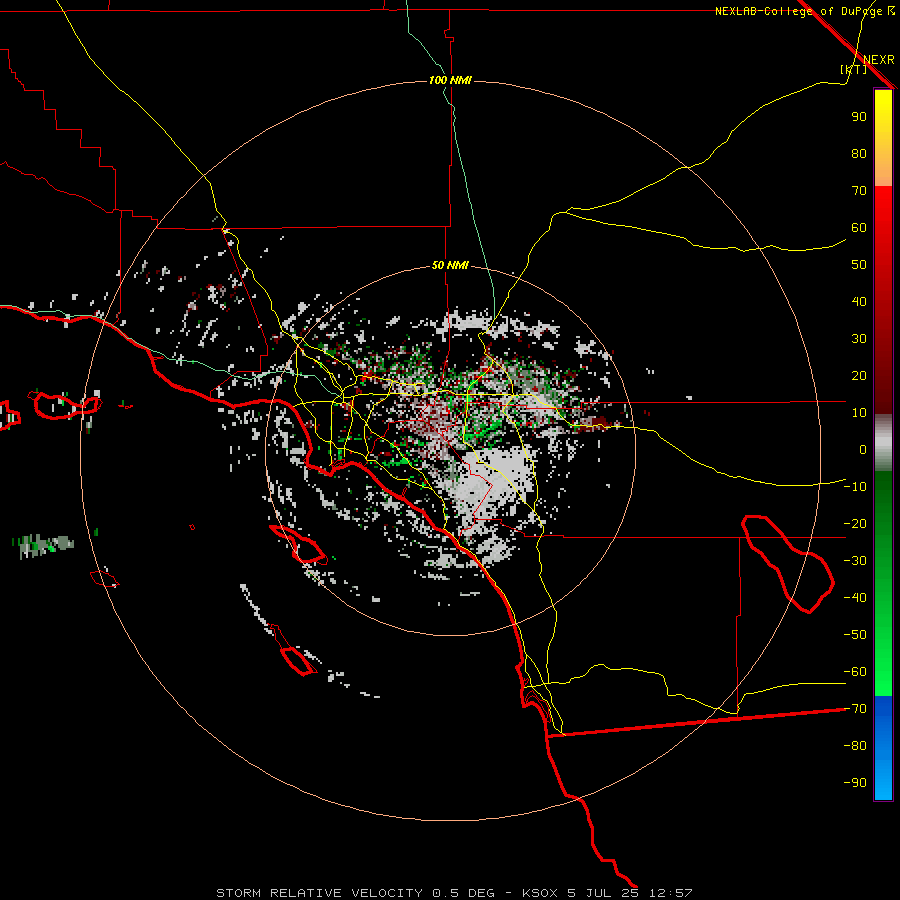Click the "5 JUL 25" date in caption
This screenshot has width=900, height=900.
tap(603, 893)
